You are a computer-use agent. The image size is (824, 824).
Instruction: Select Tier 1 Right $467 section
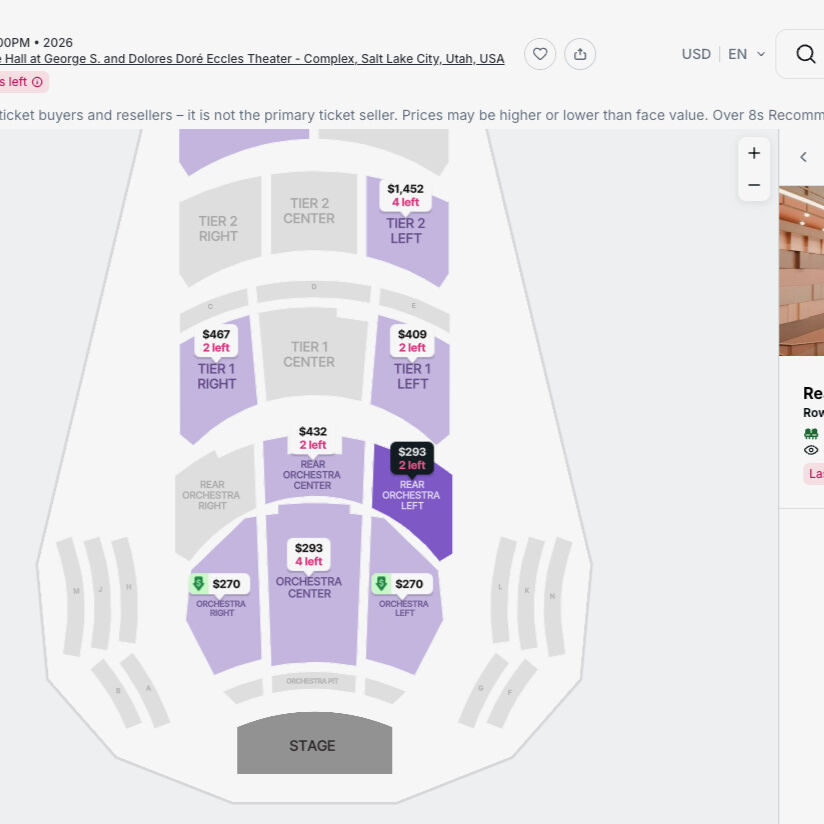click(x=217, y=377)
